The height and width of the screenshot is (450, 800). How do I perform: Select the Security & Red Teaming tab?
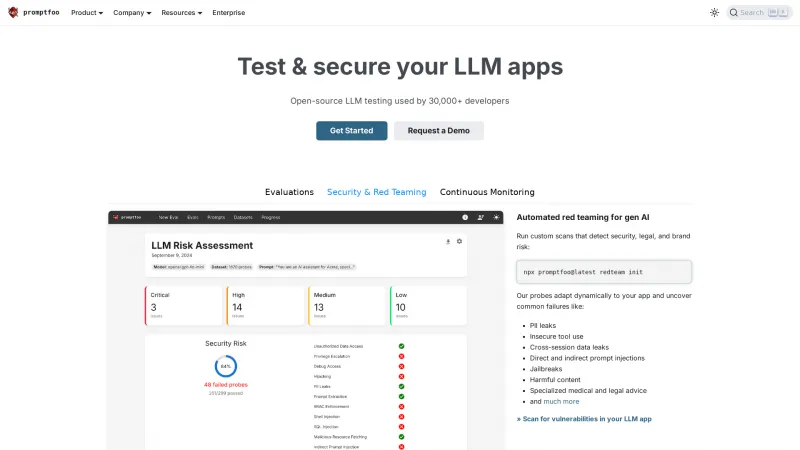pos(377,192)
